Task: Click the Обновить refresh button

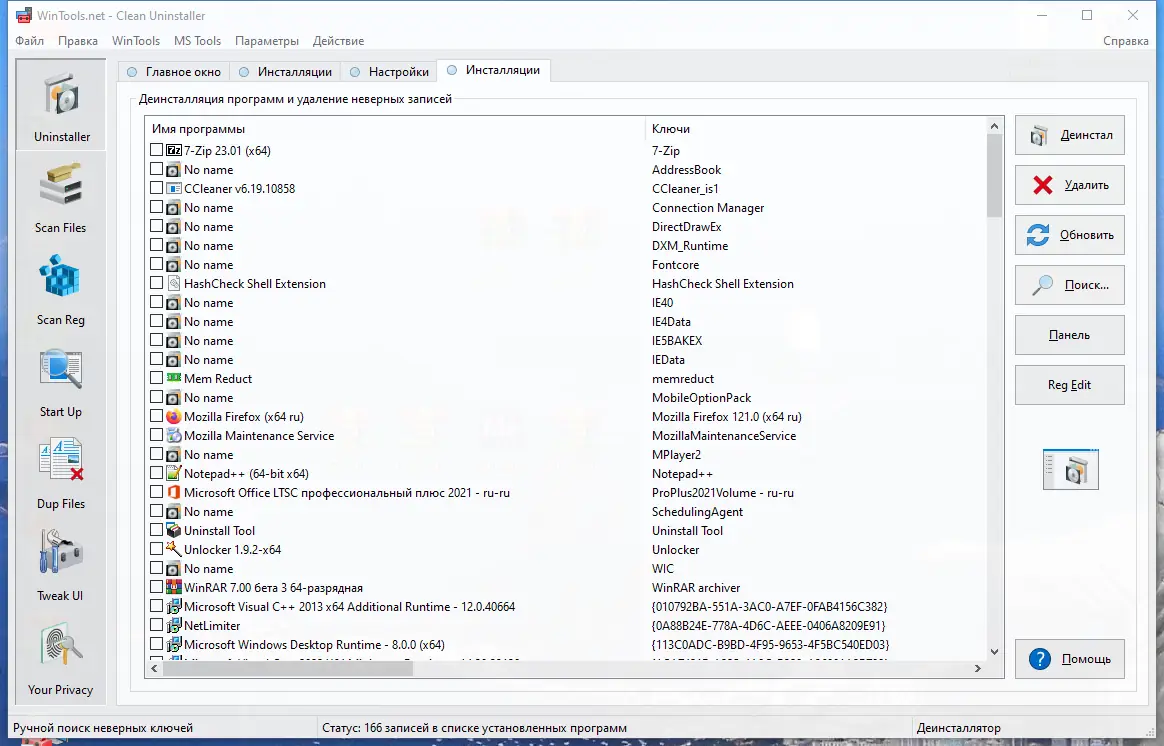Action: [x=1070, y=235]
